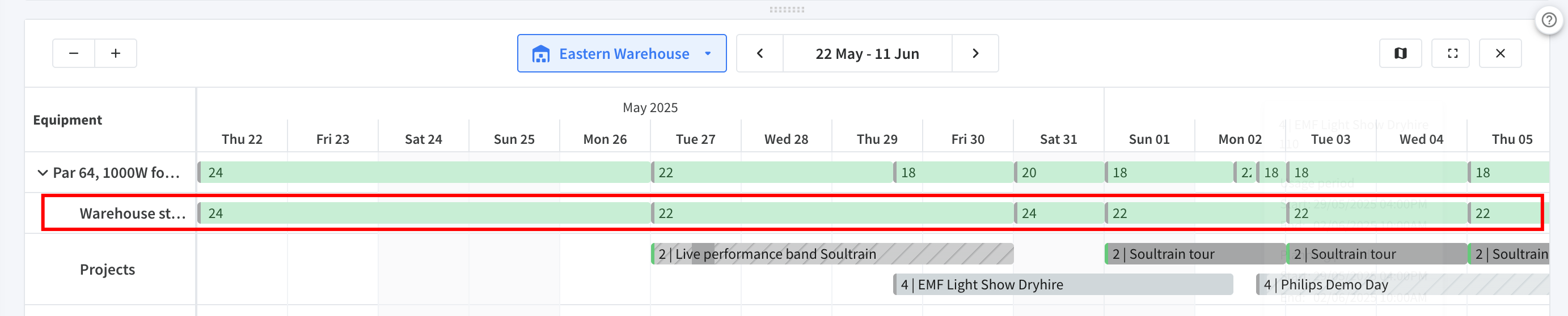Collapse the Par 64, 1000W row
The width and height of the screenshot is (1568, 316).
click(x=43, y=173)
